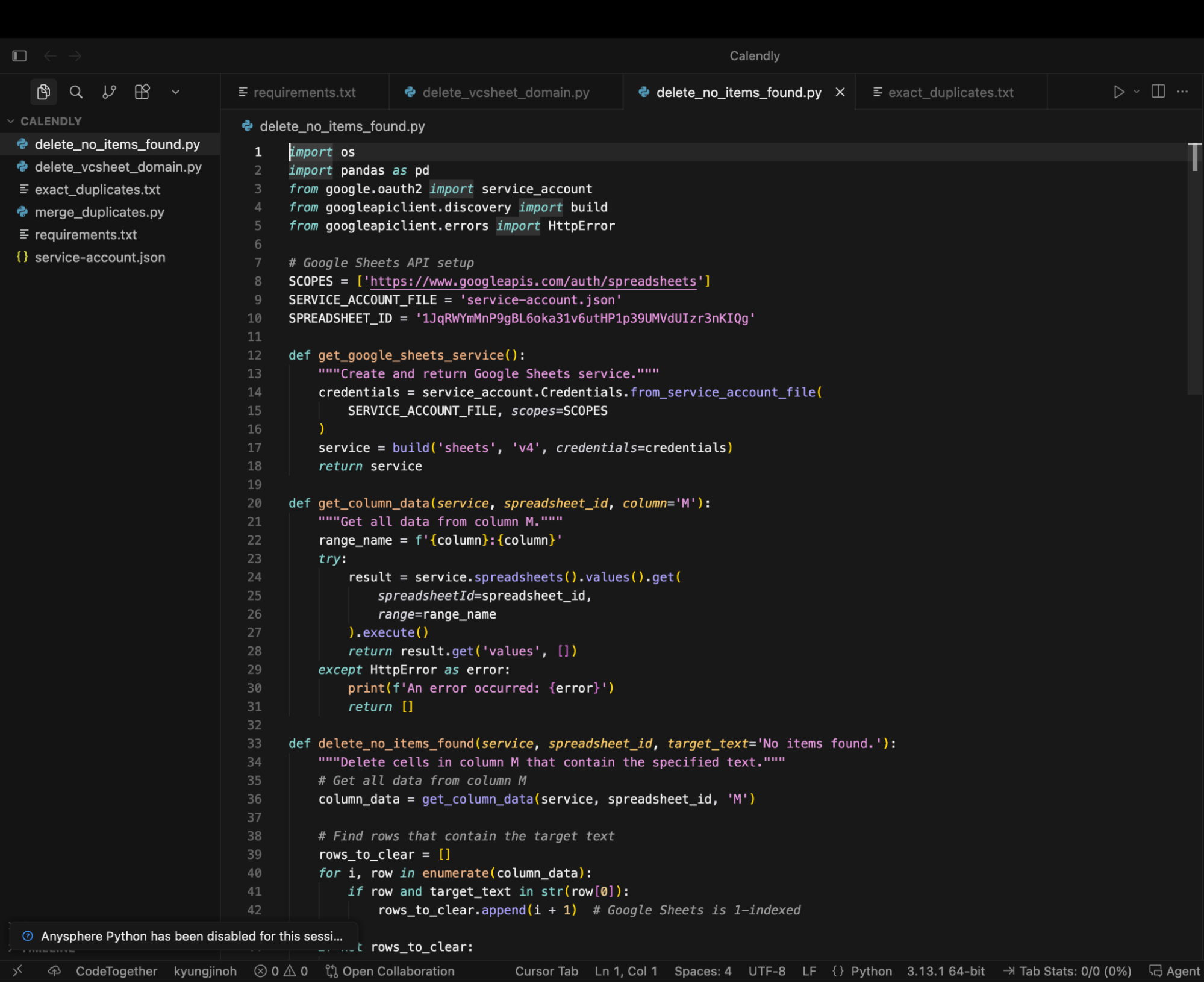Open the Agent panel from status bar
The width and height of the screenshot is (1204, 983).
1175,971
